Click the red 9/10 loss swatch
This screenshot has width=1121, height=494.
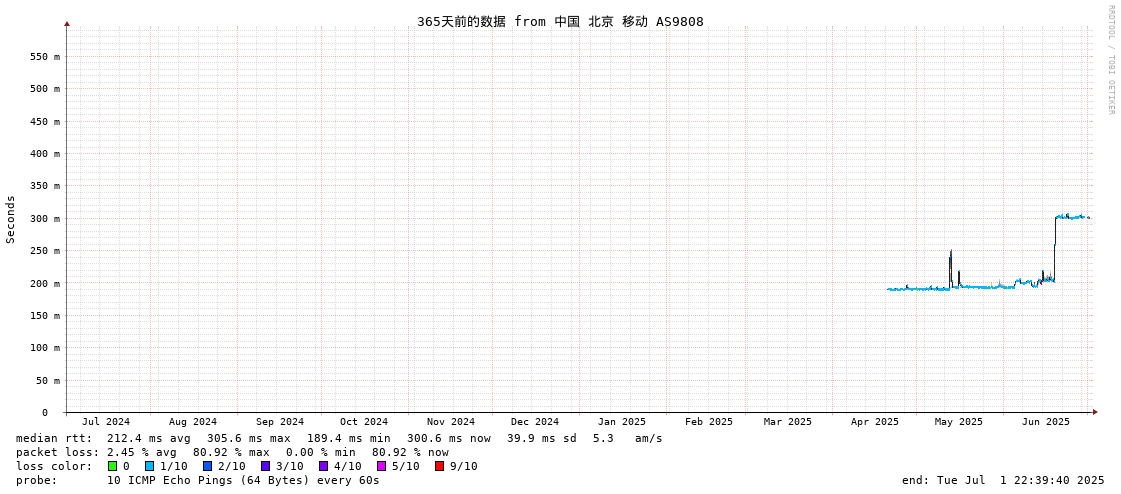pyautogui.click(x=439, y=466)
